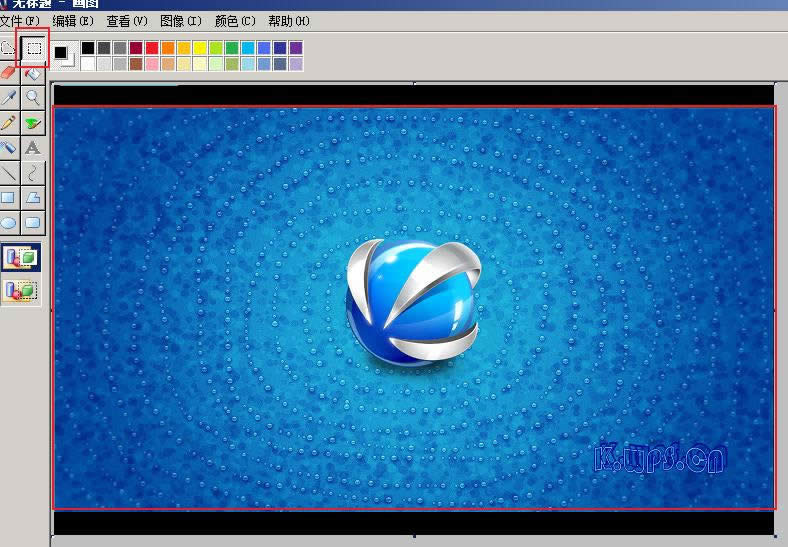Select the Ellipse shape tool
This screenshot has height=547, width=788.
point(9,222)
